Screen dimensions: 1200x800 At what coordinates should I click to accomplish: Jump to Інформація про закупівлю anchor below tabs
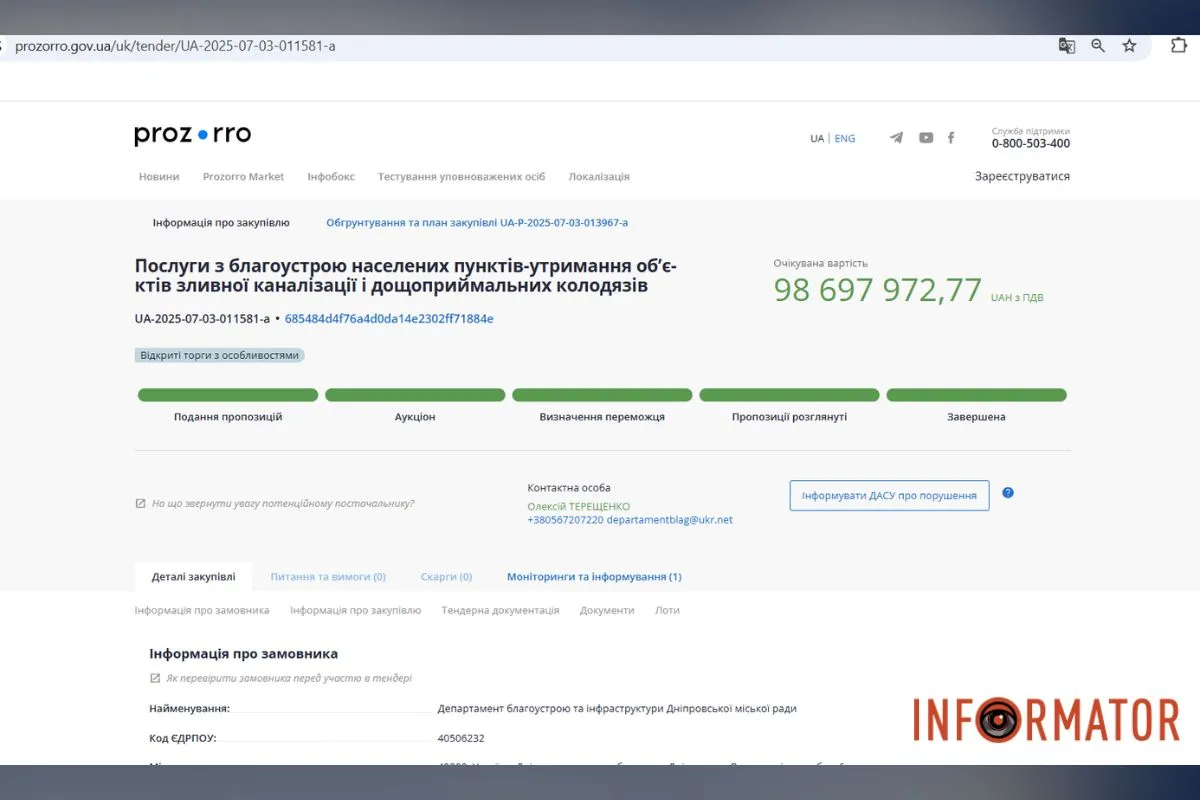[x=356, y=610]
